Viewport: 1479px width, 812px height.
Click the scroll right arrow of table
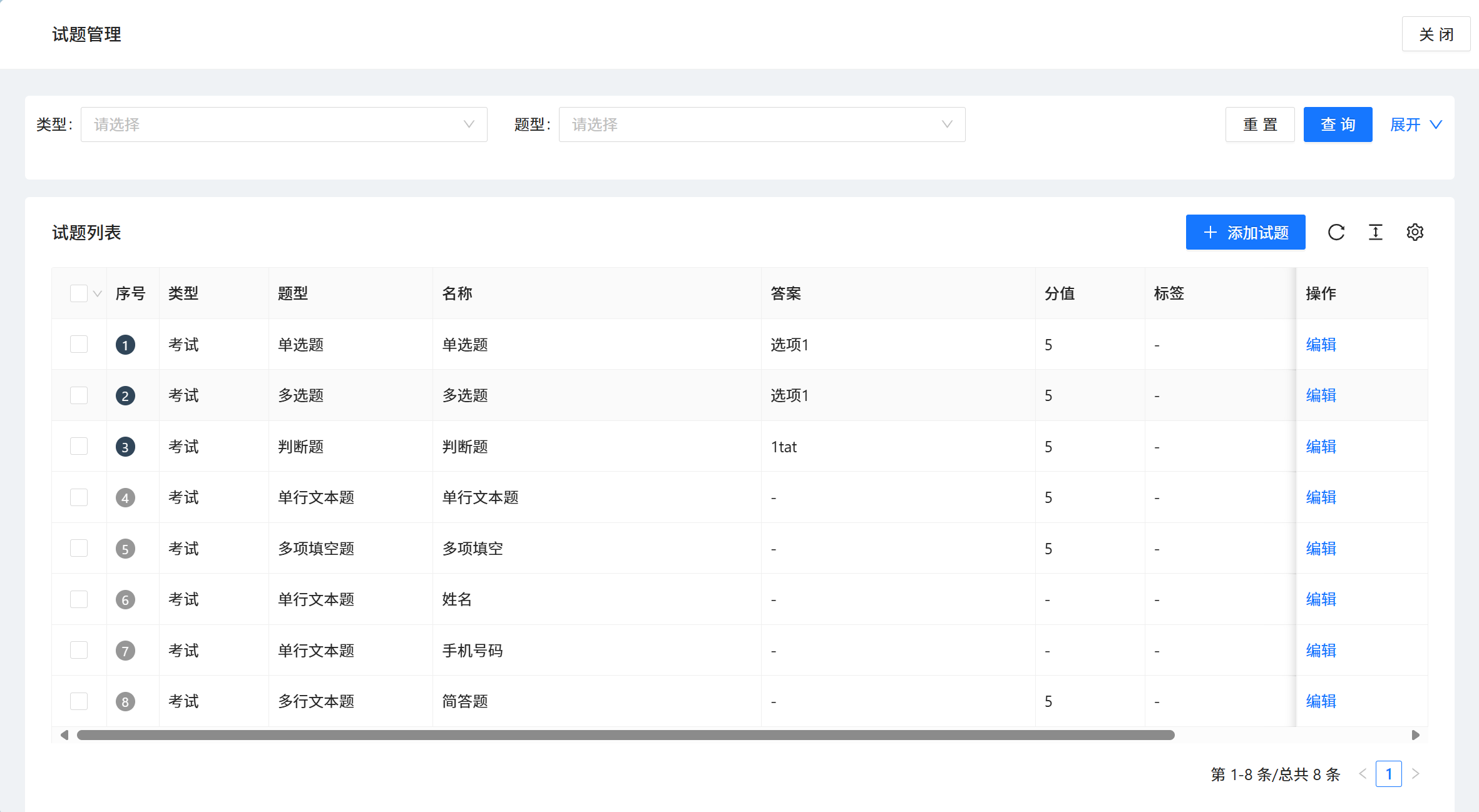pos(1415,735)
